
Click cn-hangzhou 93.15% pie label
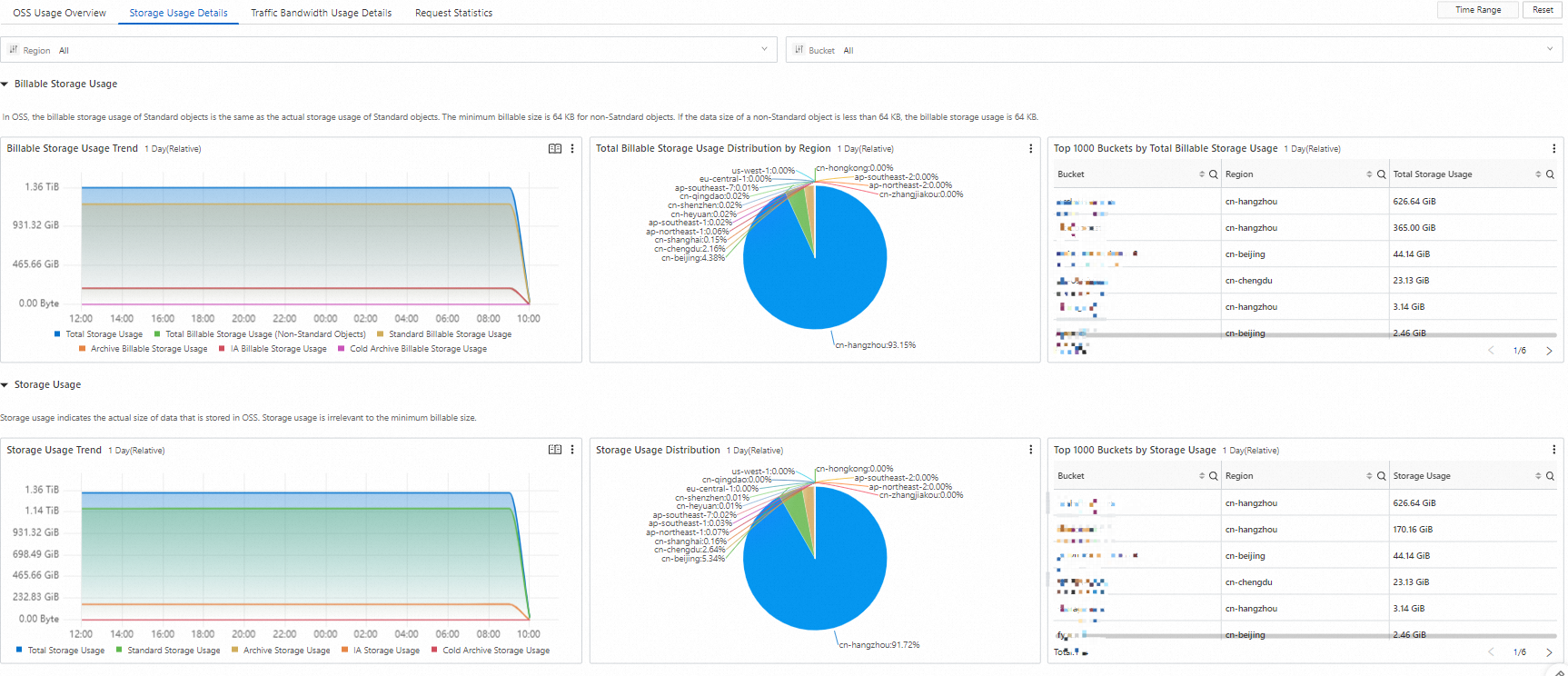[875, 345]
